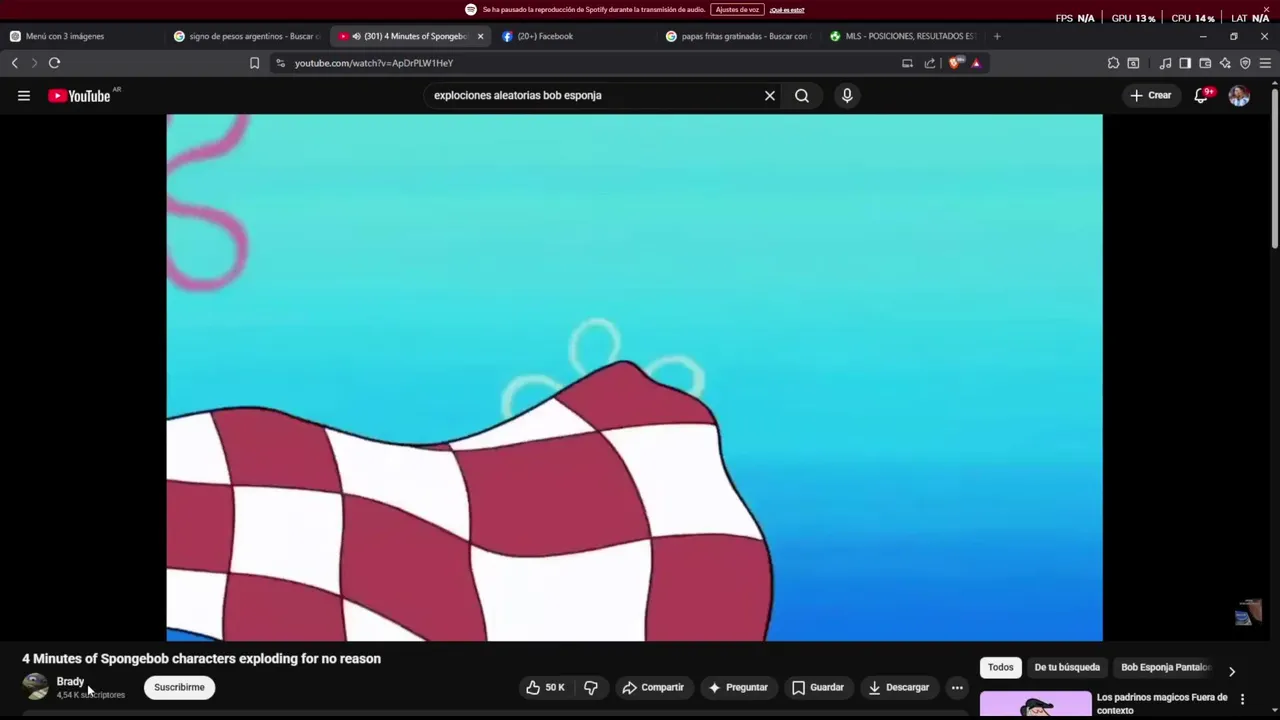Image resolution: width=1280 pixels, height=720 pixels.
Task: Click the cast/picture-in-picture icon in address bar
Action: tap(907, 63)
